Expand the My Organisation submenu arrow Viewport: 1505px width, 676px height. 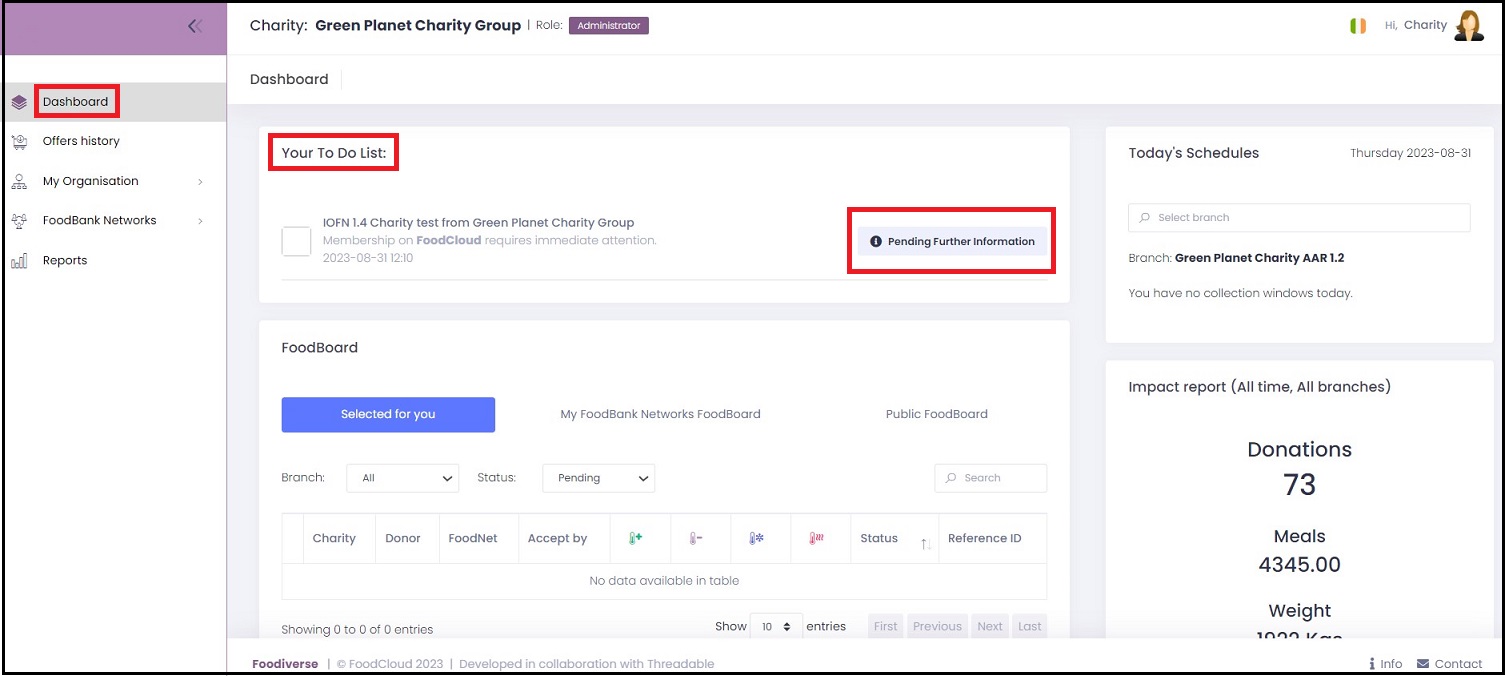(200, 181)
